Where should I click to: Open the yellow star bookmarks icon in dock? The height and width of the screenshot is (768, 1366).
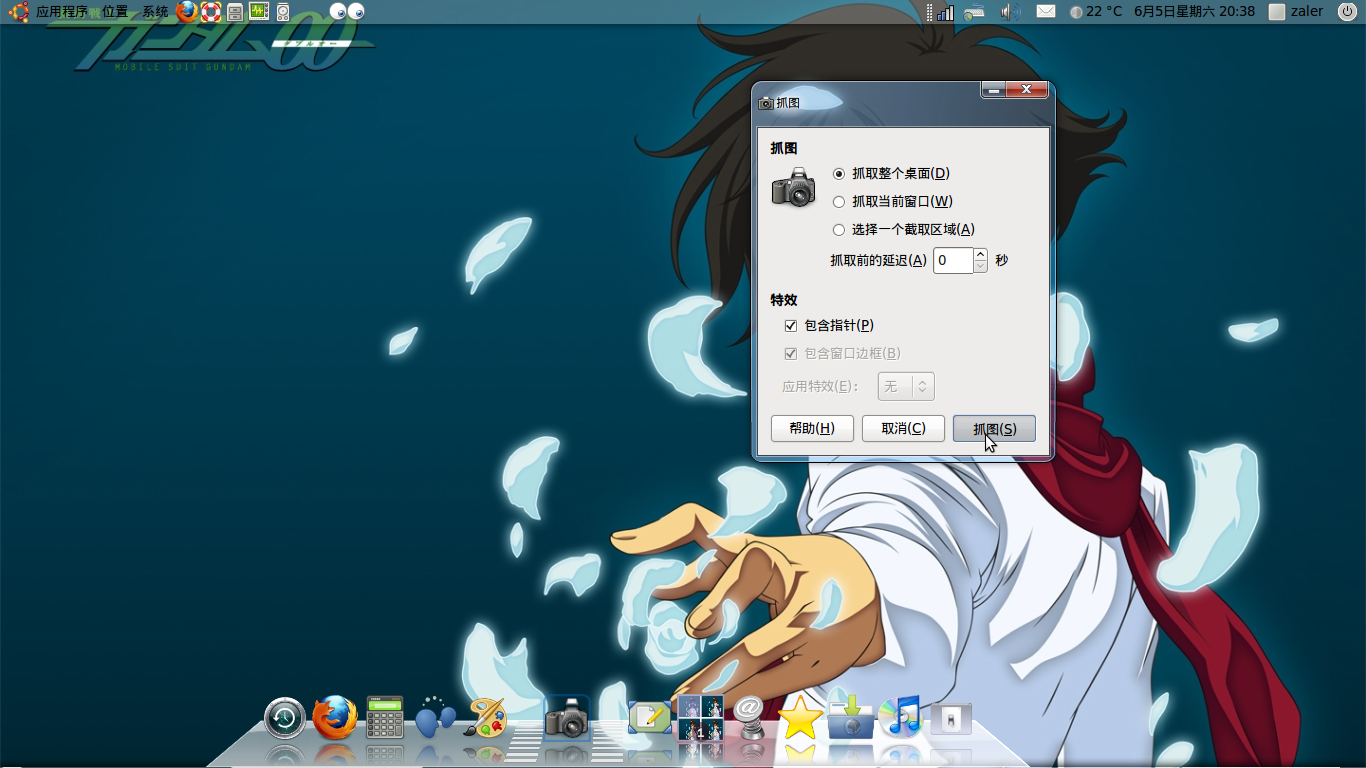click(x=801, y=718)
